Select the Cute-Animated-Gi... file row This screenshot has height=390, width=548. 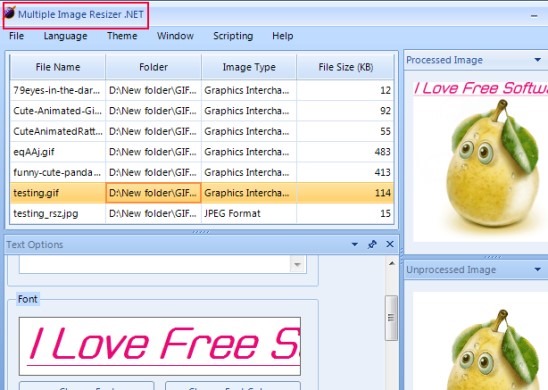coord(202,111)
